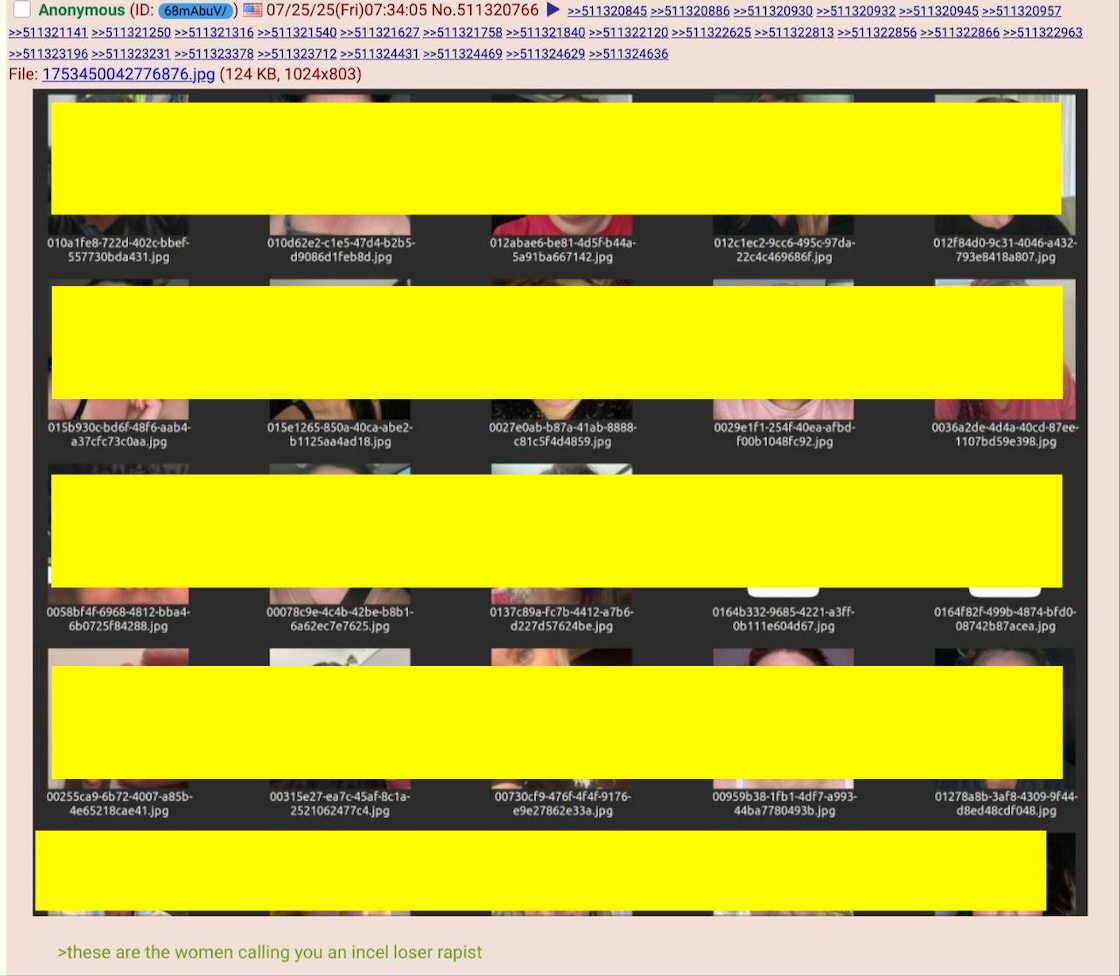Open backlink >>511323712
Screen dimensions: 1120x976
pos(297,54)
